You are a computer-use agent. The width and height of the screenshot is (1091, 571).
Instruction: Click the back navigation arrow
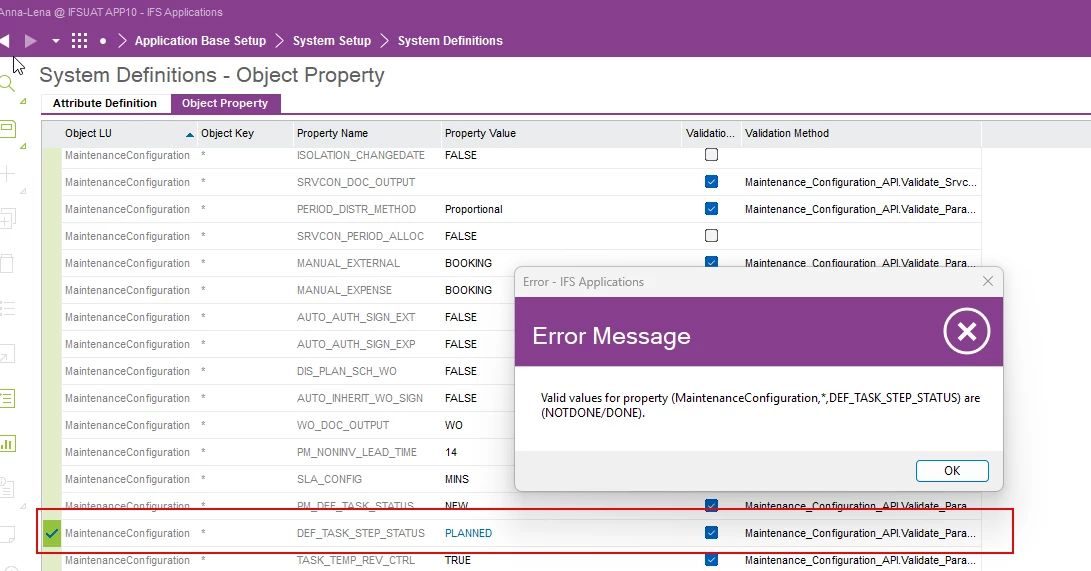pos(5,41)
